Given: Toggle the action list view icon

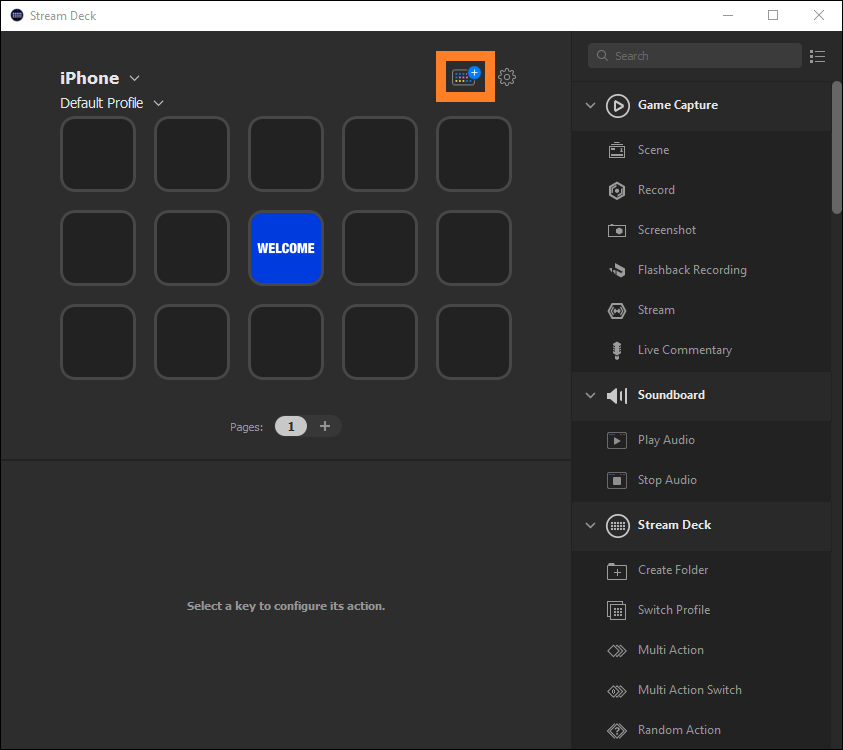Looking at the screenshot, I should point(817,56).
